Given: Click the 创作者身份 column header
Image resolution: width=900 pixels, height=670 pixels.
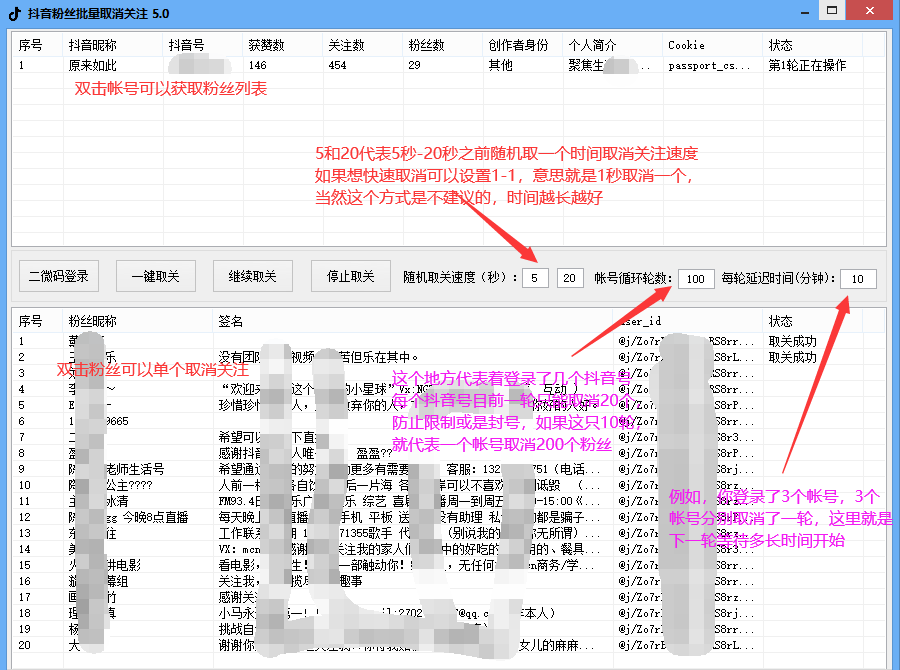Looking at the screenshot, I should tap(522, 45).
